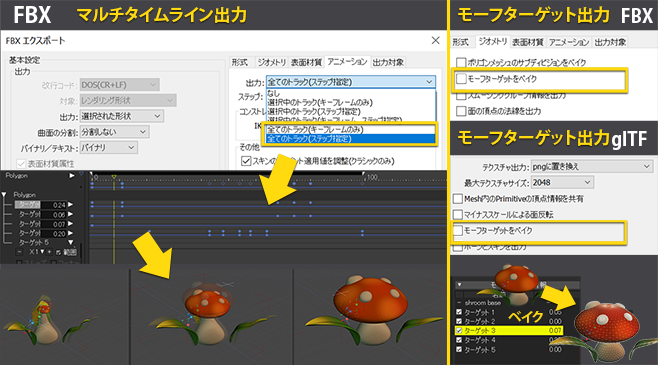This screenshot has height=365, width=658.
Task: Enable モーフターゲットをベイク in the glTF panel
Action: (457, 230)
